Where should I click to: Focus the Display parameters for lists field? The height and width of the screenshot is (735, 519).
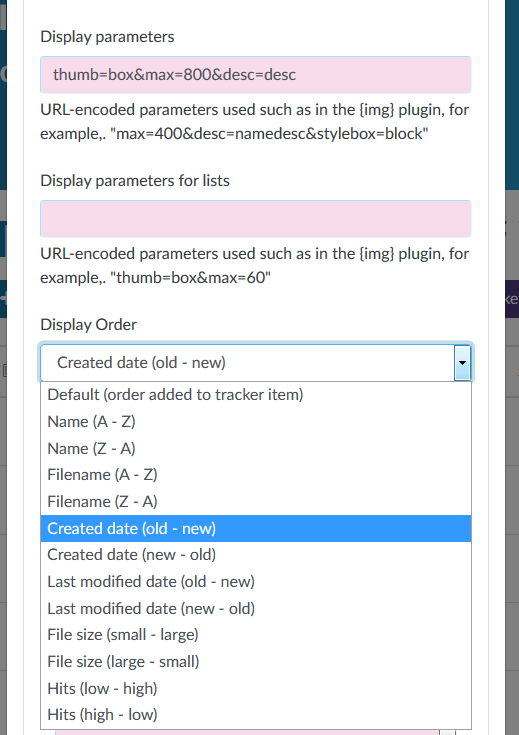click(256, 219)
